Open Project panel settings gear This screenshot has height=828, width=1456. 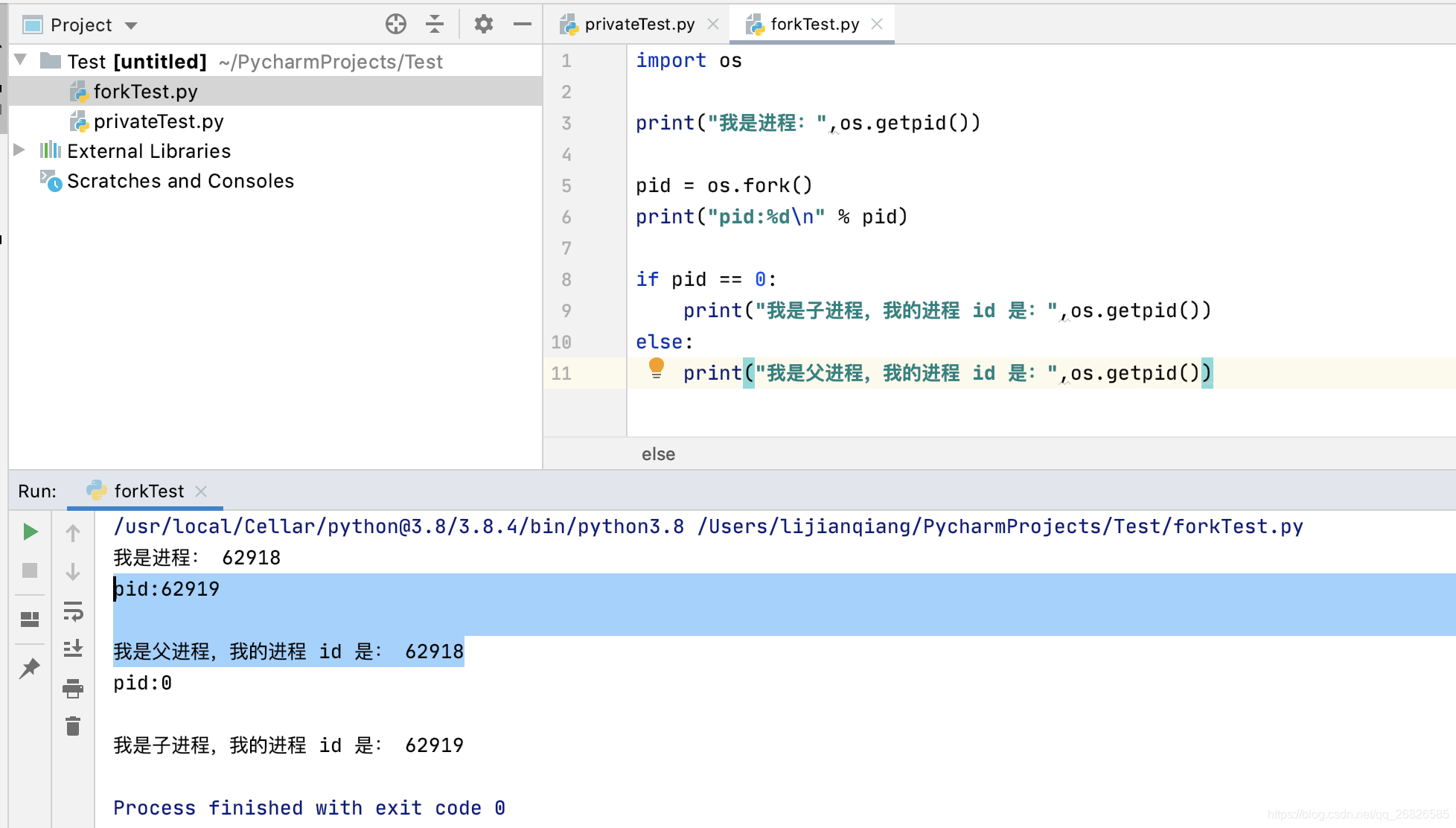(x=483, y=24)
